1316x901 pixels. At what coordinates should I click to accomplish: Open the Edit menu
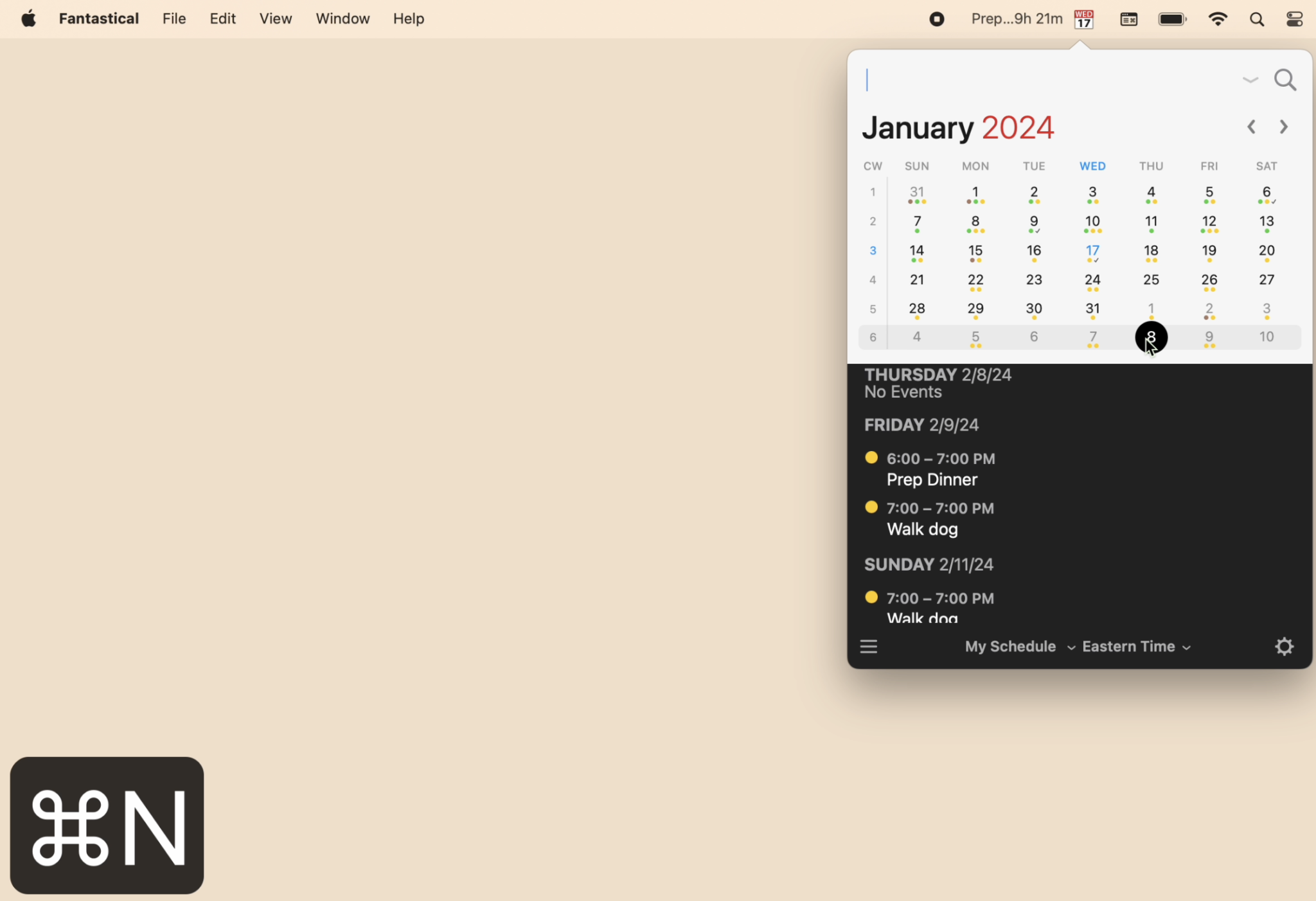(x=222, y=19)
